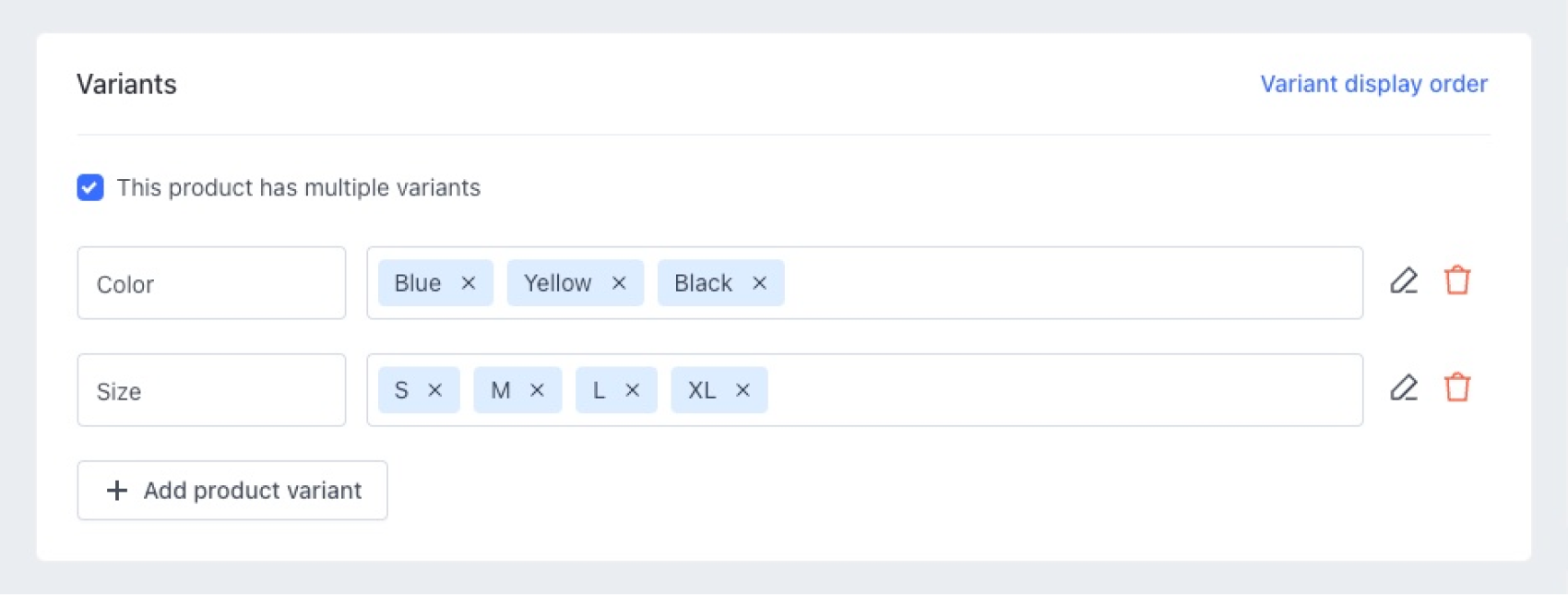1568x595 pixels.
Task: Remove the Black color tag
Action: point(759,283)
